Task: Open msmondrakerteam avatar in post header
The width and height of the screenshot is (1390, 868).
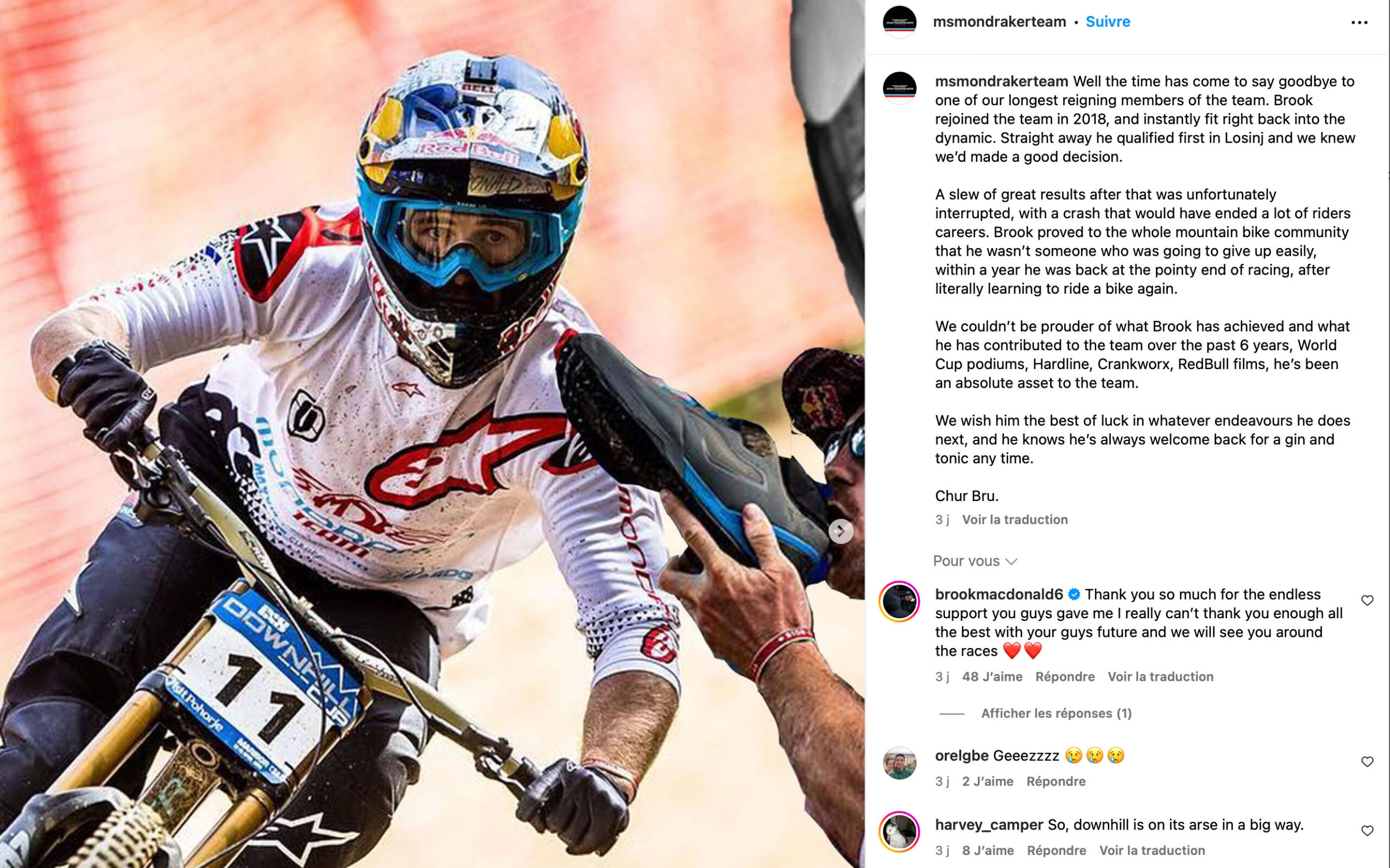Action: coord(899,22)
